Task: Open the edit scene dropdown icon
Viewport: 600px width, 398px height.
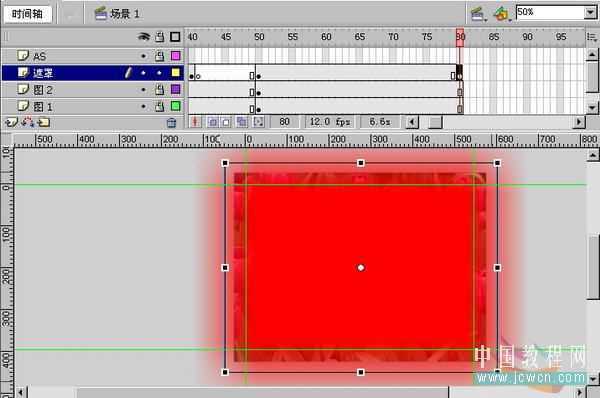Action: [x=478, y=14]
